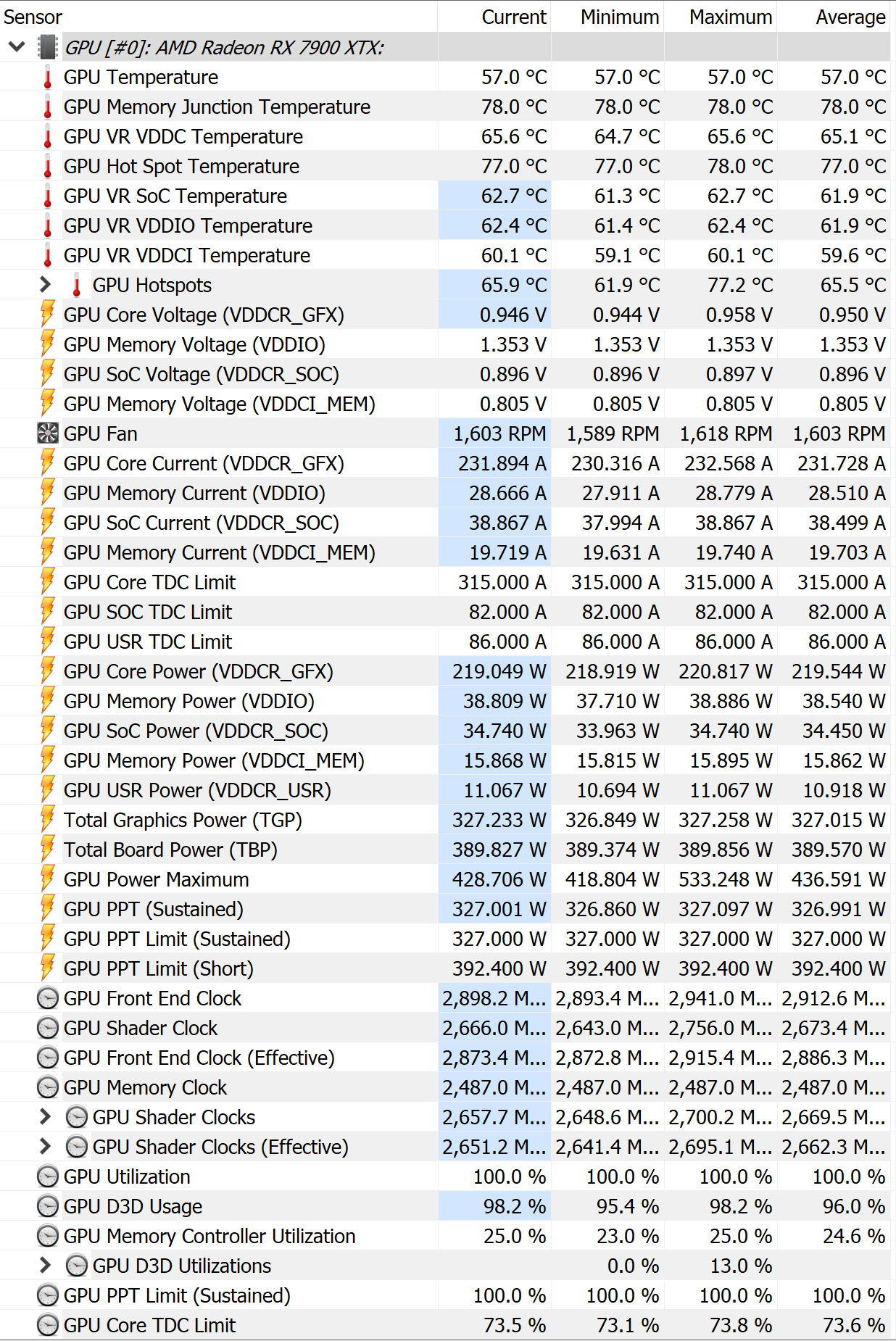Select the GPU Memory Current (VDDIO) row label
The height and width of the screenshot is (1341, 896).
tap(194, 493)
